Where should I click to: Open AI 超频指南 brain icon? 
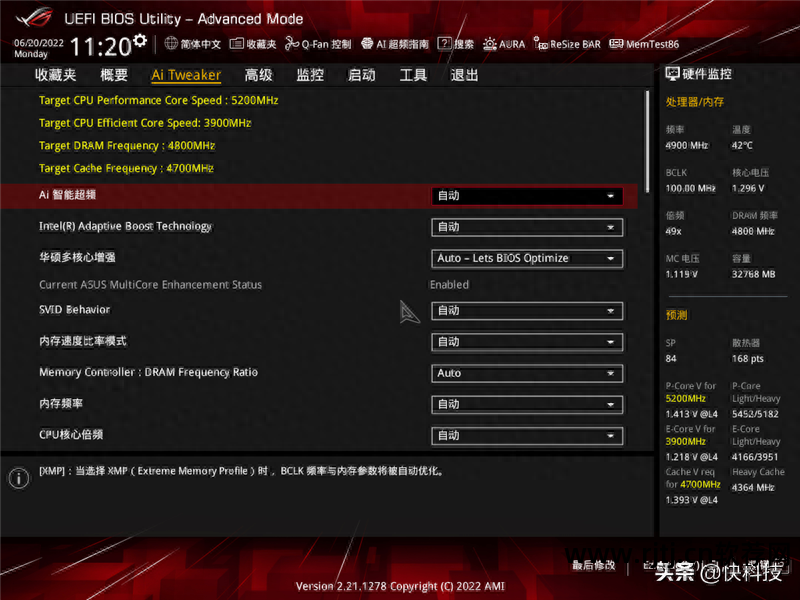[367, 44]
